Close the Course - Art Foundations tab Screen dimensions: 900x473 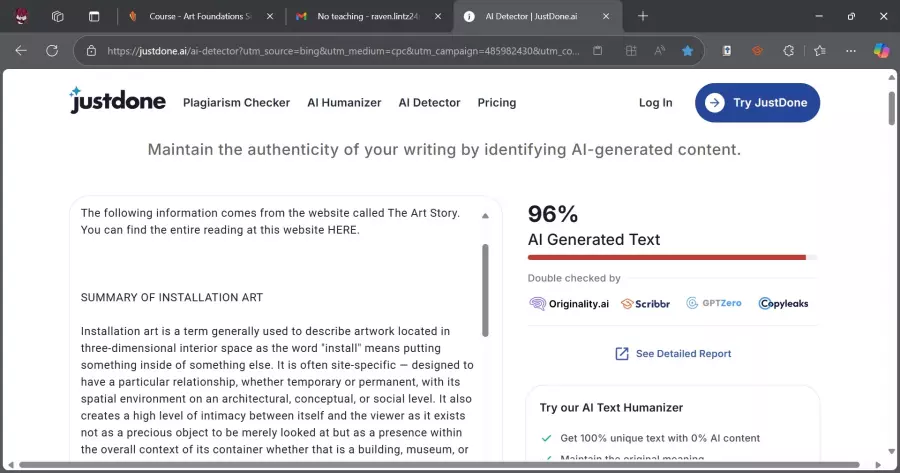tap(270, 16)
